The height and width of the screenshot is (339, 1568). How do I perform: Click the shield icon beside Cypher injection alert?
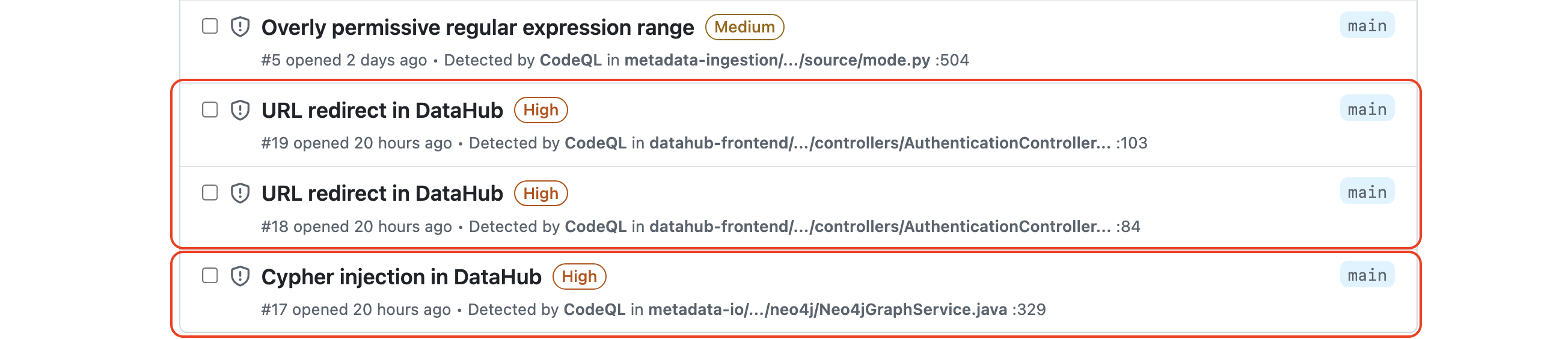[x=240, y=276]
